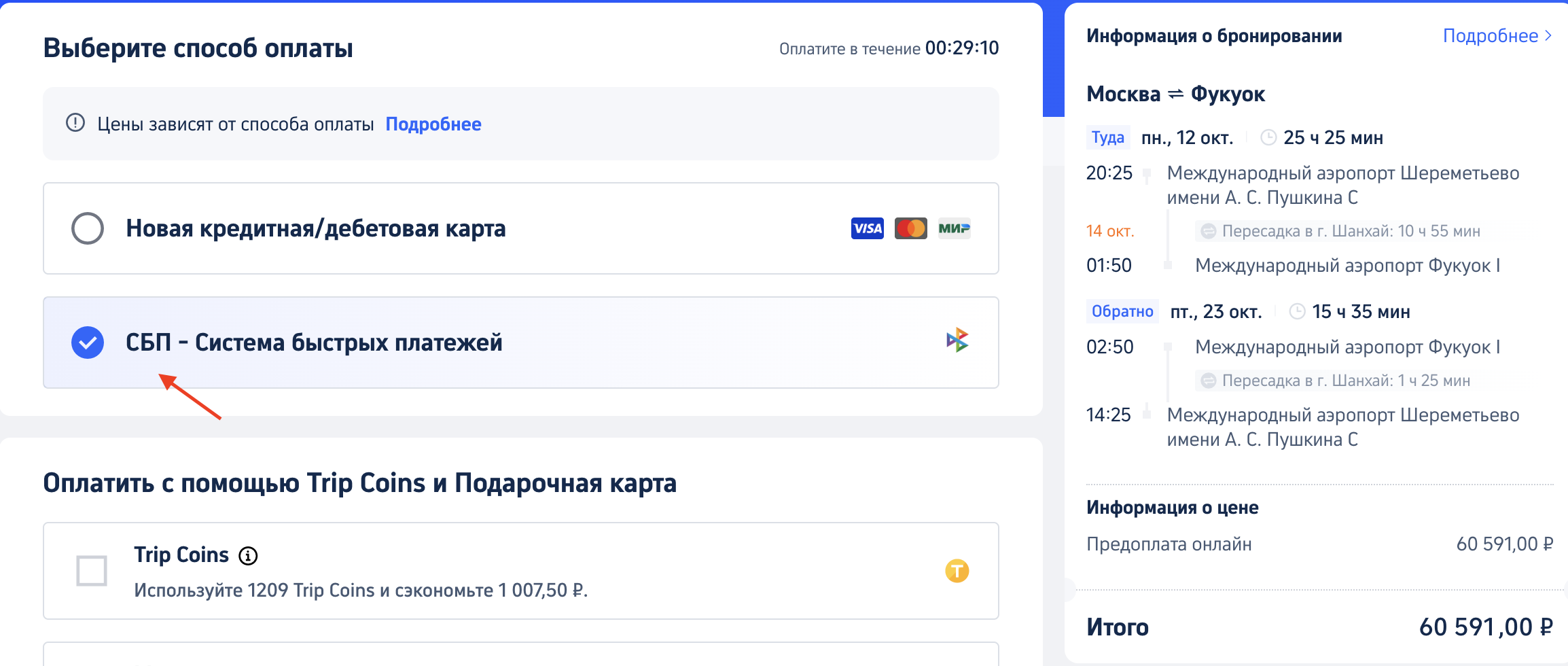Image resolution: width=1568 pixels, height=666 pixels.
Task: Open Trip Coins info tooltip icon
Action: click(248, 556)
